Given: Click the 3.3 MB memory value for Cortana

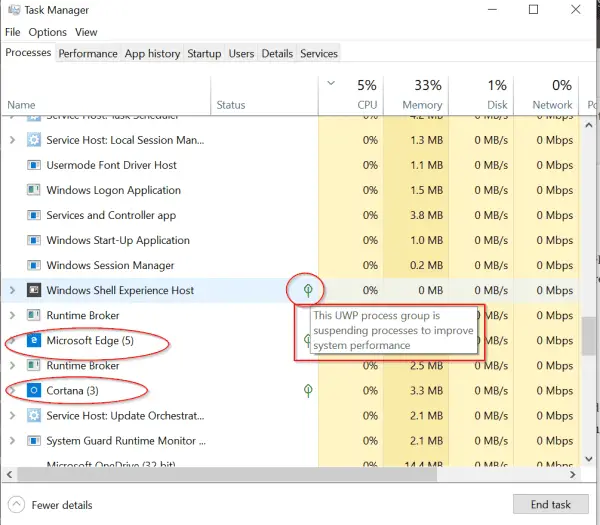Looking at the screenshot, I should pyautogui.click(x=426, y=390).
